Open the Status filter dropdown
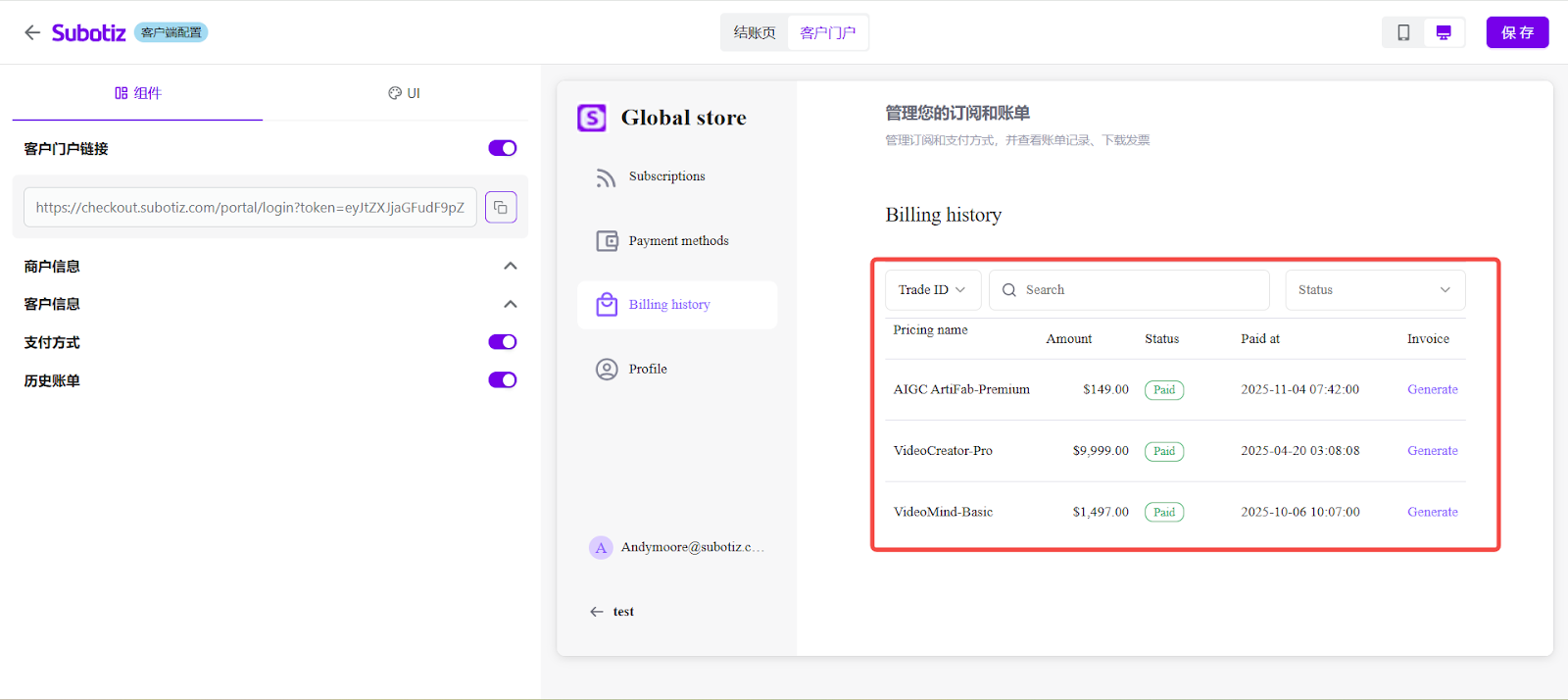The image size is (1568, 700). point(1374,290)
